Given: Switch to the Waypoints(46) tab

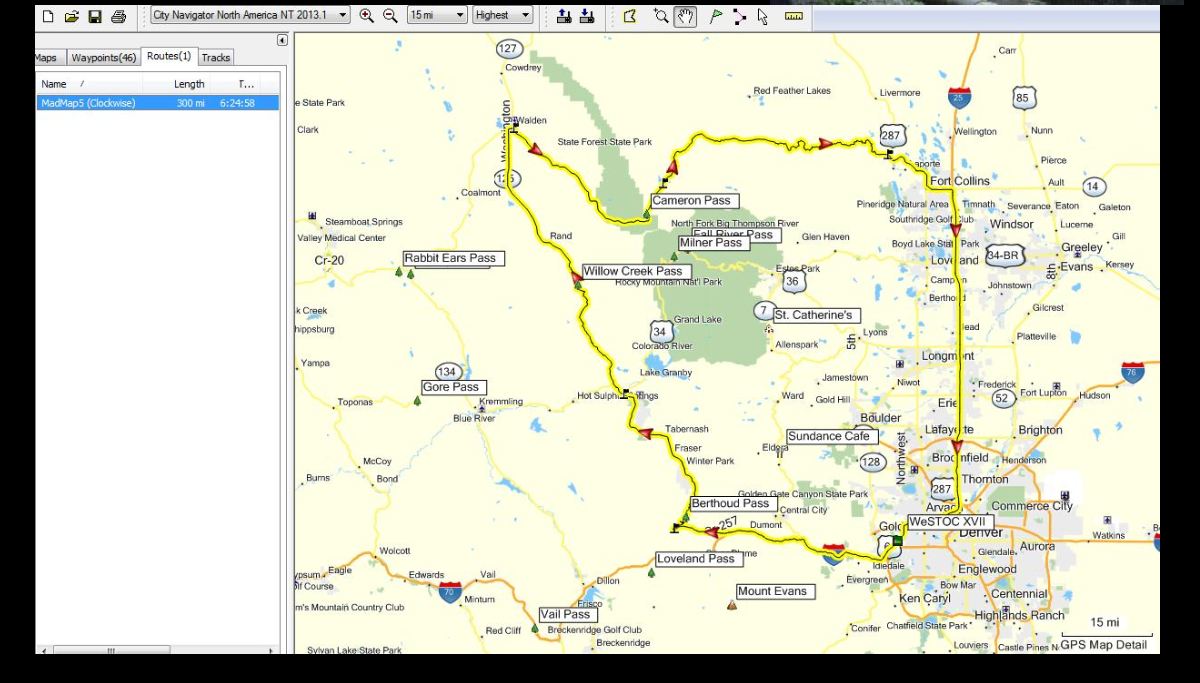Looking at the screenshot, I should (103, 58).
